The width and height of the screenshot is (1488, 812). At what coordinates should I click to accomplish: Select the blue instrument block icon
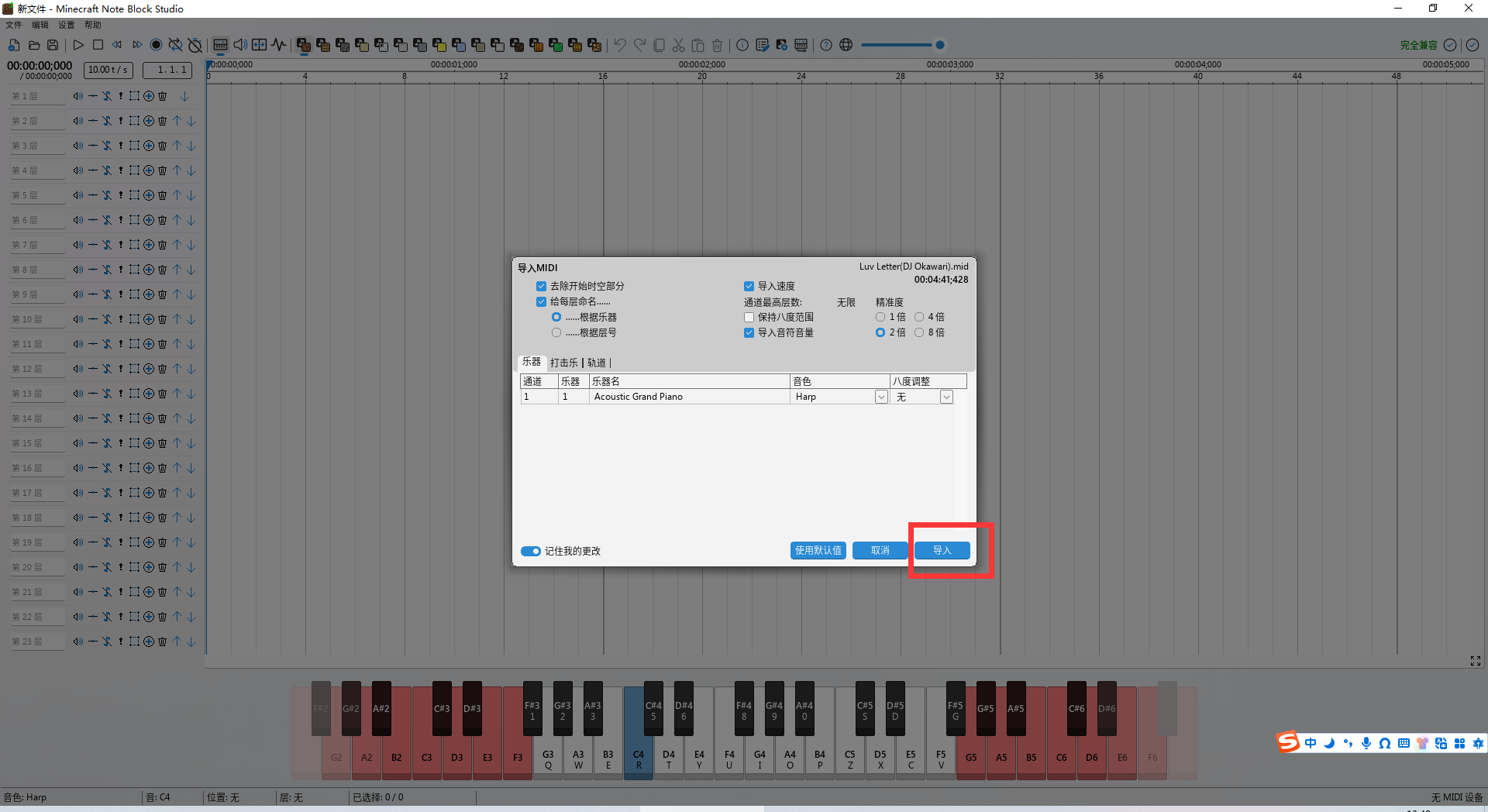point(459,45)
